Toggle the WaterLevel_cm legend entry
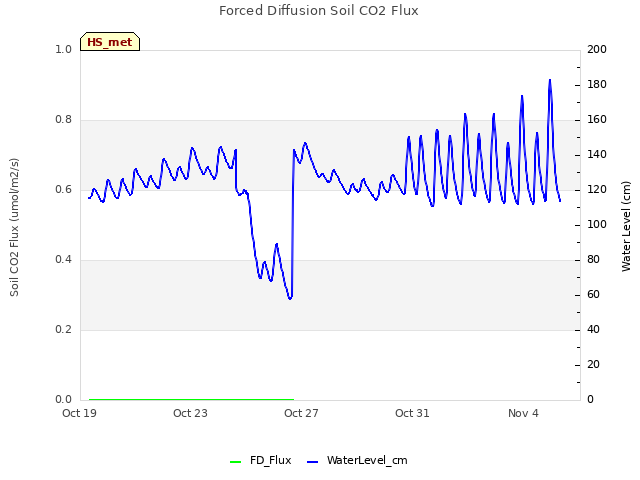 point(357,460)
